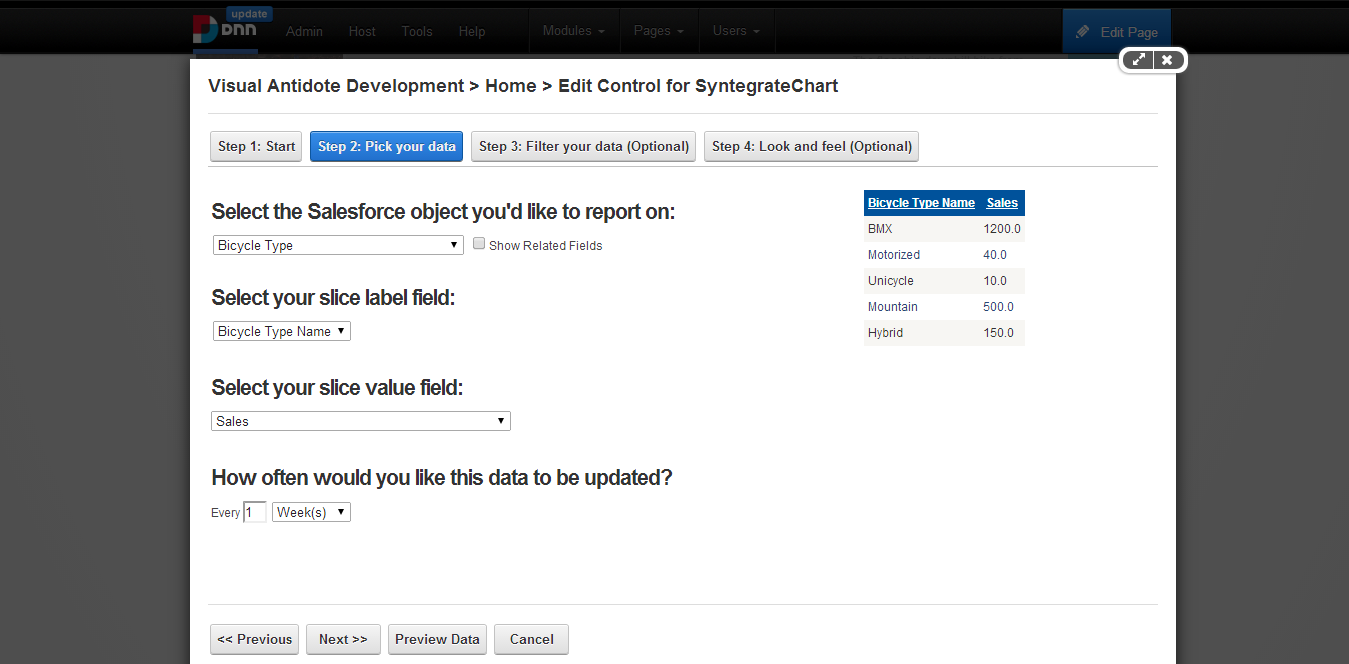1349x664 pixels.
Task: Click the update badge above DNN logo
Action: pyautogui.click(x=249, y=14)
